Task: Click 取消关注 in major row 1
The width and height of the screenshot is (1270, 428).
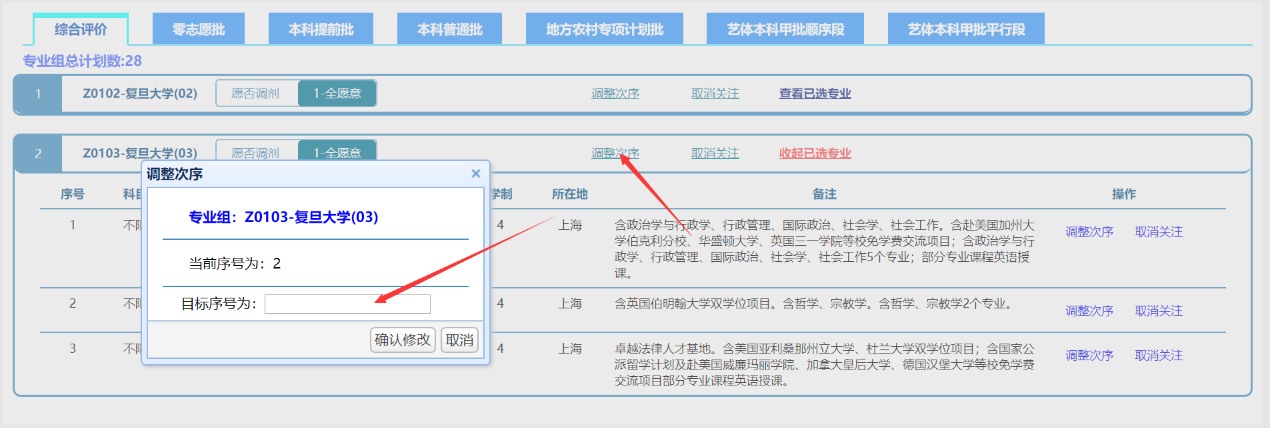Action: [1159, 231]
